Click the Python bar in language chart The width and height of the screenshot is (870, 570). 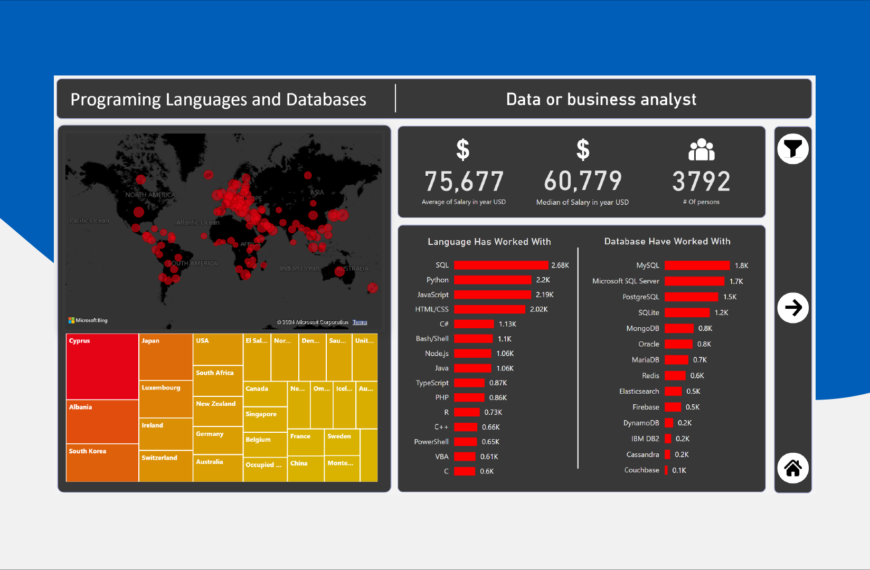point(493,280)
